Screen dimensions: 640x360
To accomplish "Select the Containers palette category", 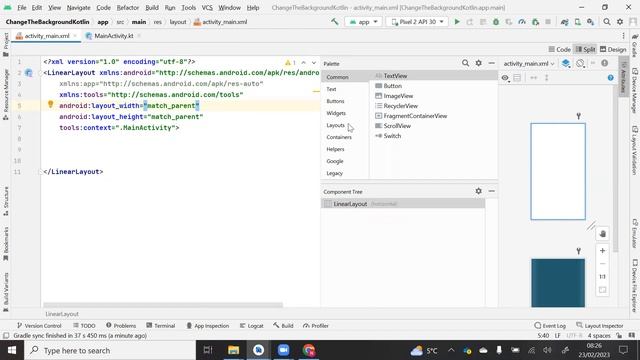I will tap(339, 137).
